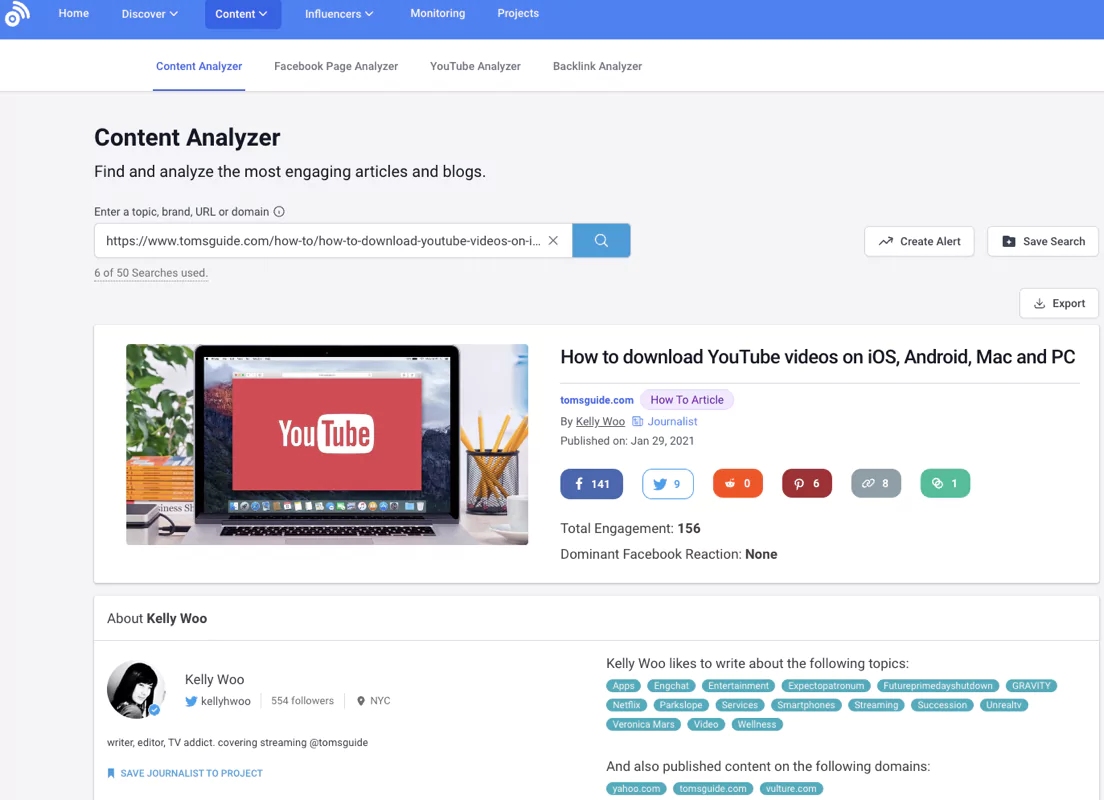Screen dimensions: 1104x800
Task: Clear the search field using the X icon
Action: point(553,240)
